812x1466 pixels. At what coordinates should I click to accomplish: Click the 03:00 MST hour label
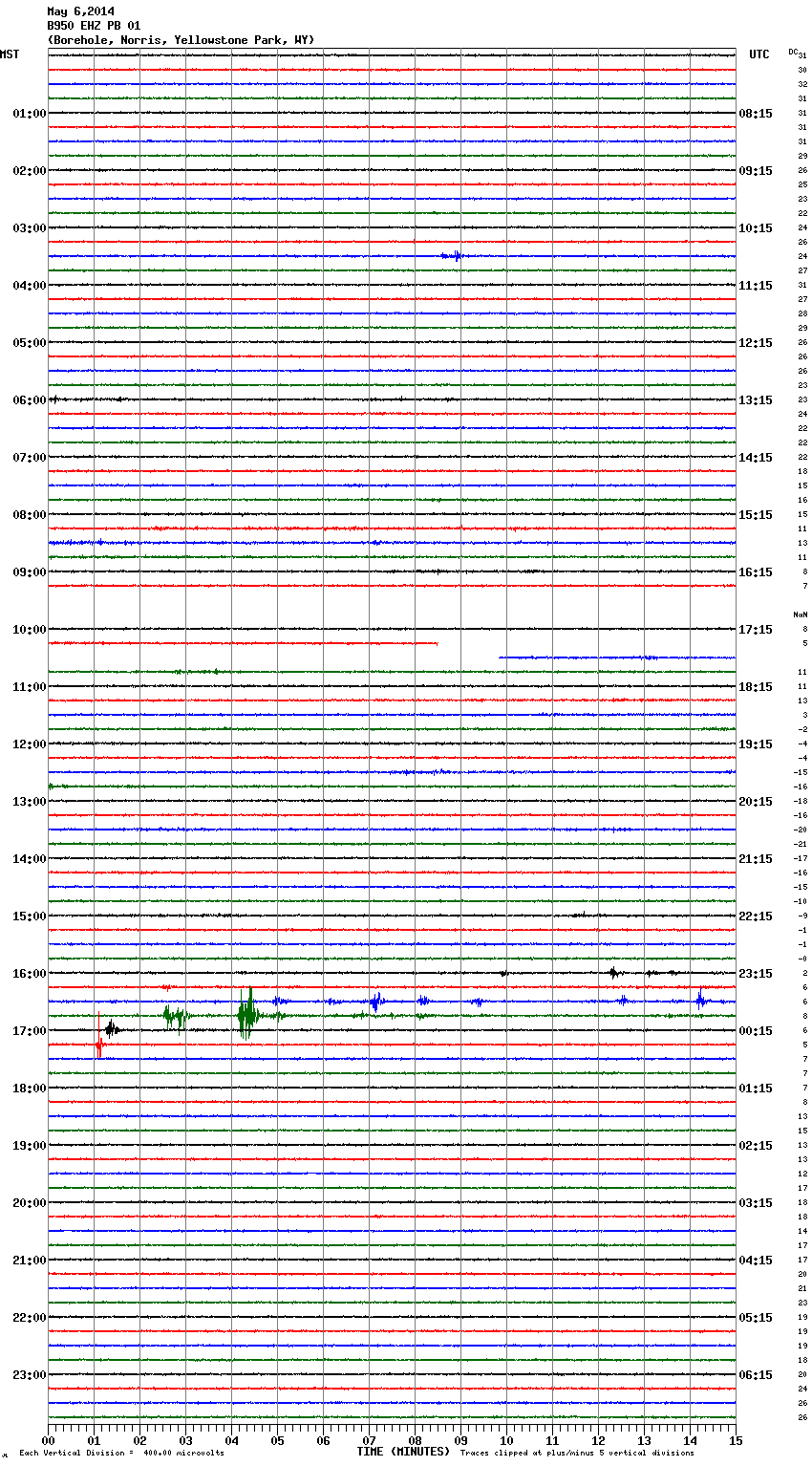pos(29,228)
